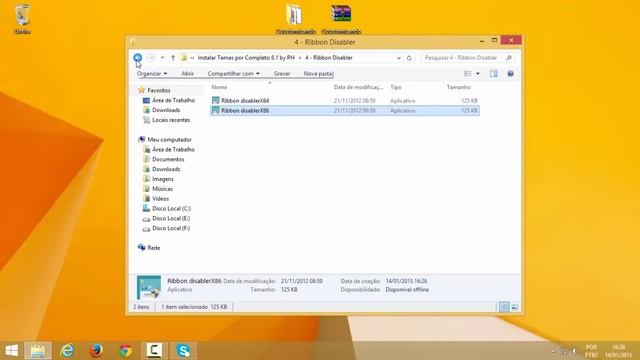The image size is (640, 360).
Task: Click the forward navigation arrow
Action: [x=151, y=58]
